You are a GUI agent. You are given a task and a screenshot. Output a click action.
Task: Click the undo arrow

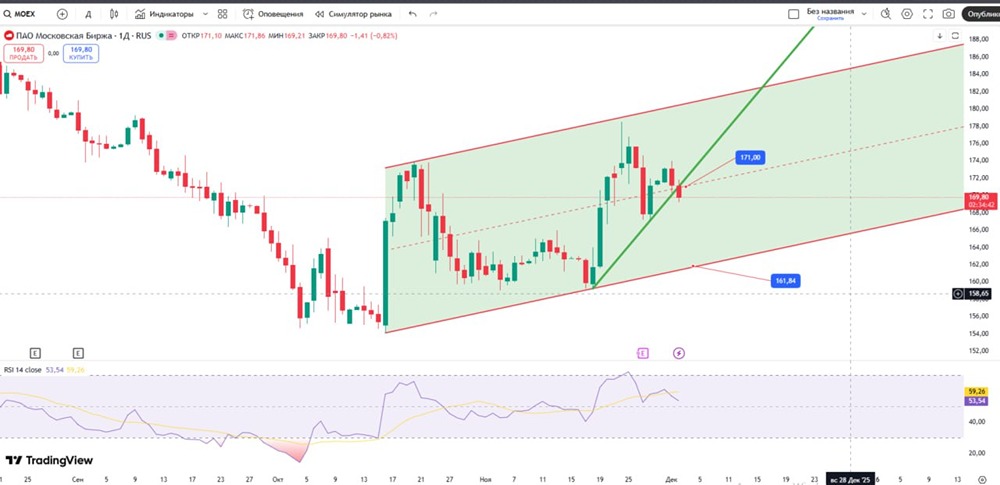coord(413,13)
